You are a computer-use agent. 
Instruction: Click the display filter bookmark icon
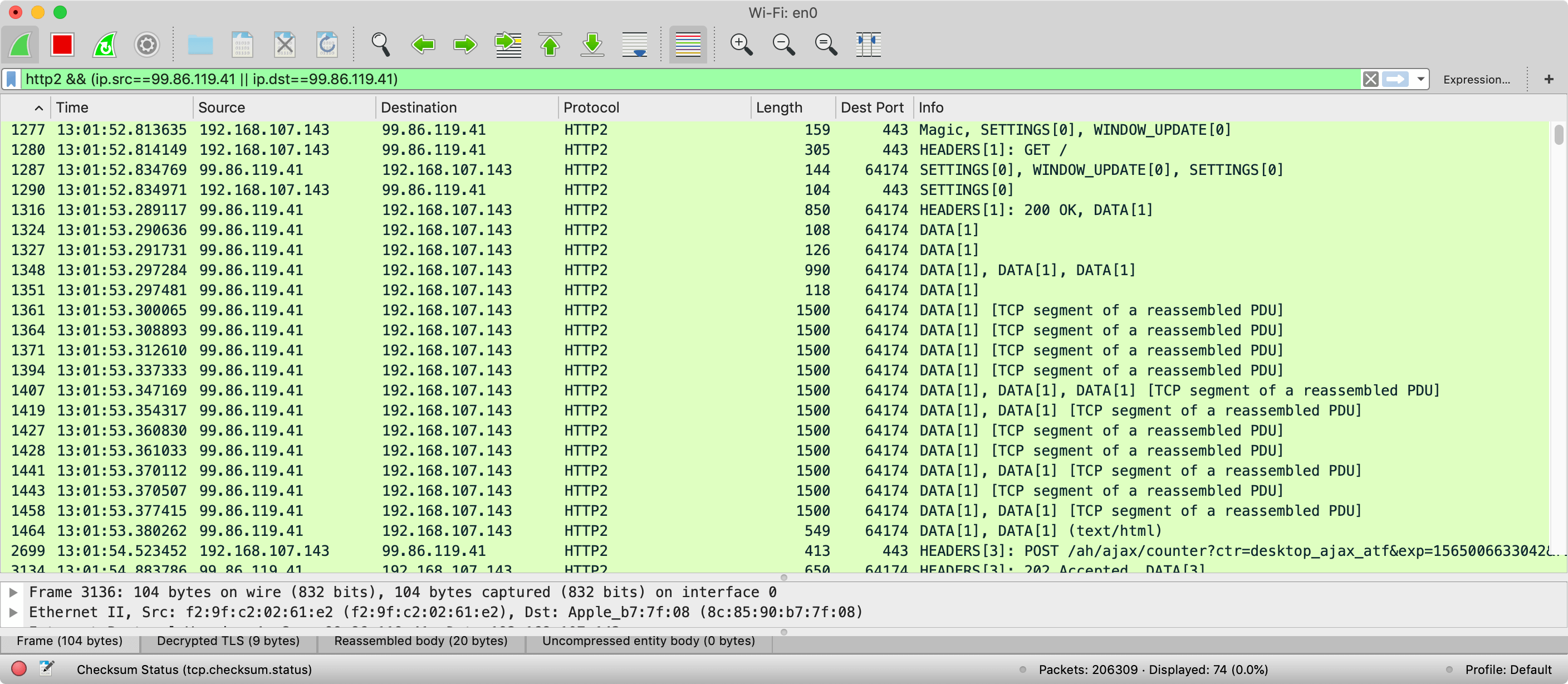(12, 79)
